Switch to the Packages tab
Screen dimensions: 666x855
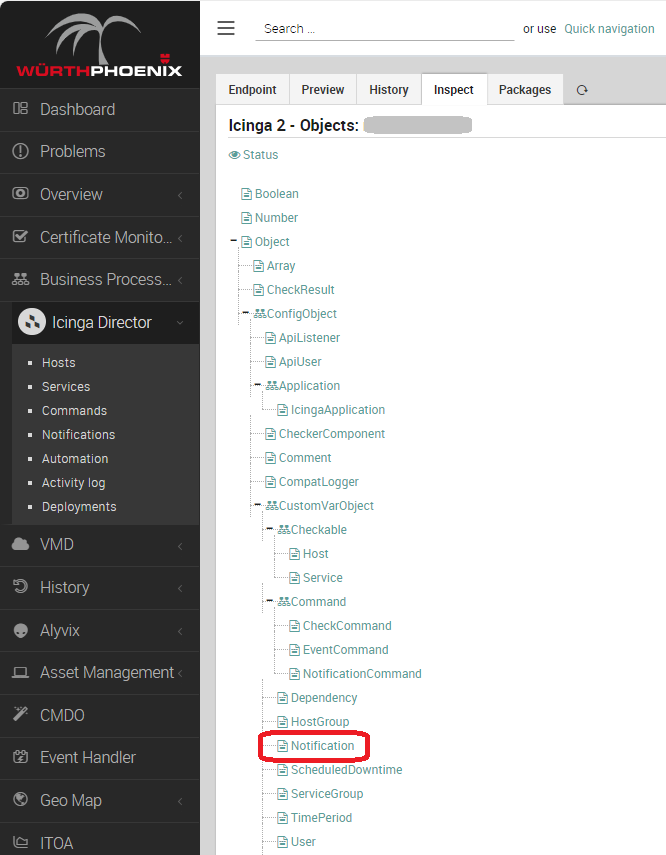(525, 89)
